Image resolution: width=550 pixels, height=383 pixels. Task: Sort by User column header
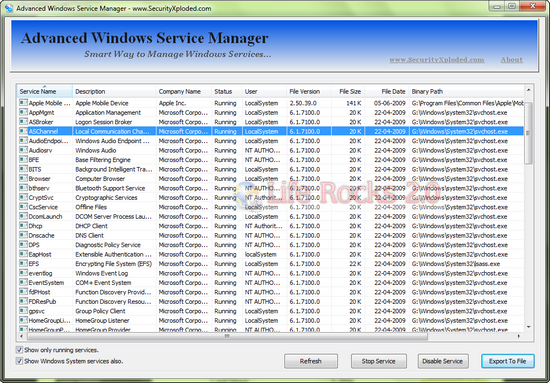pyautogui.click(x=264, y=92)
